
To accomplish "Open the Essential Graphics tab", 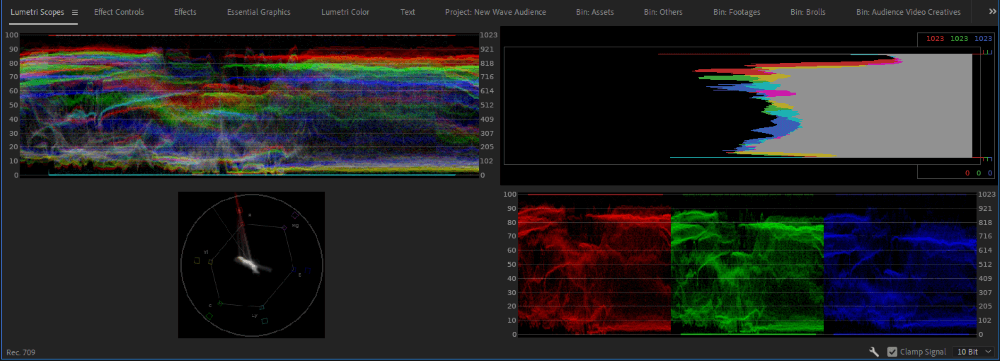I will [x=259, y=12].
